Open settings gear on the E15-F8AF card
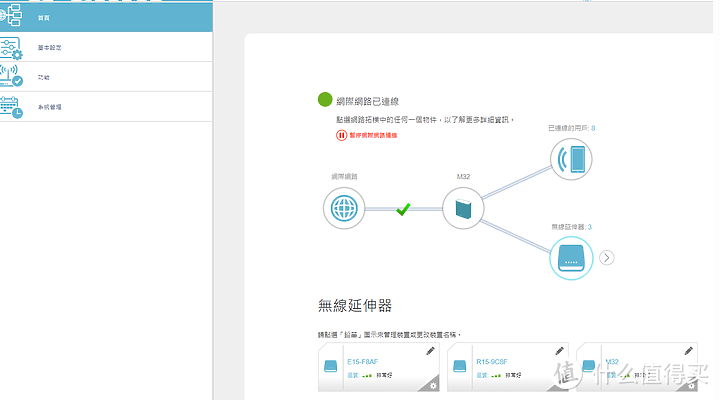The height and width of the screenshot is (400, 720). (x=433, y=386)
